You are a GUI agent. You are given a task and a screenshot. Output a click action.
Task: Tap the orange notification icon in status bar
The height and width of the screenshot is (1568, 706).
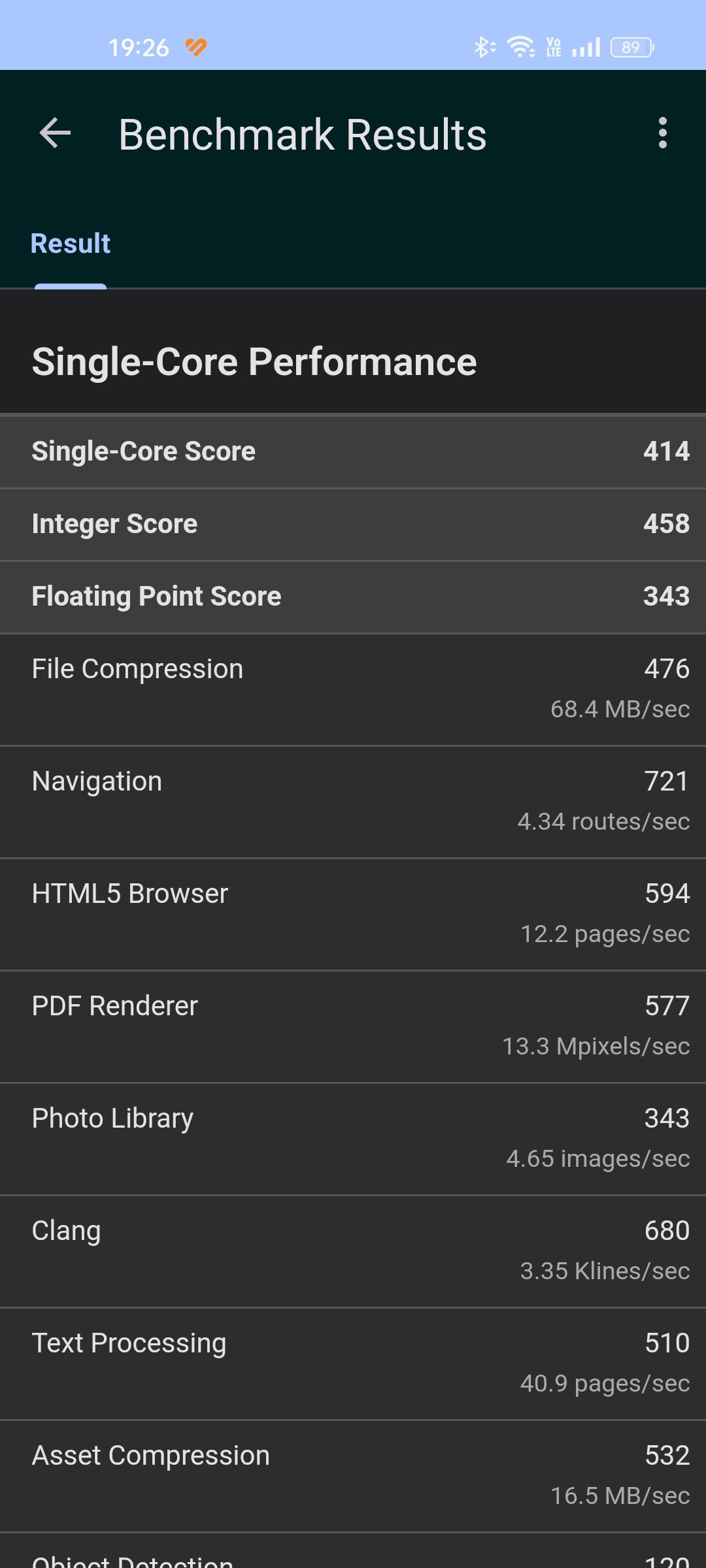[x=196, y=47]
